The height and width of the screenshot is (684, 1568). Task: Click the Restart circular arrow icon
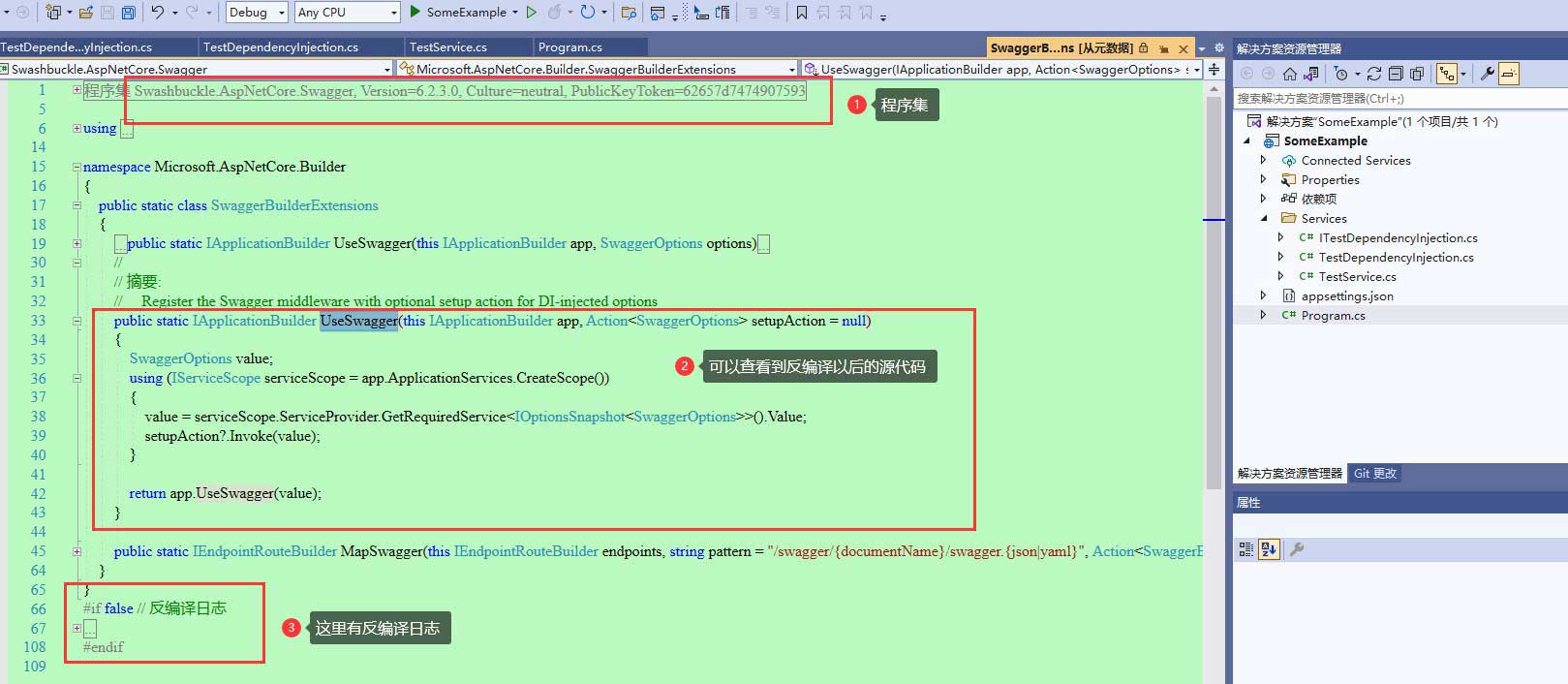tap(587, 13)
